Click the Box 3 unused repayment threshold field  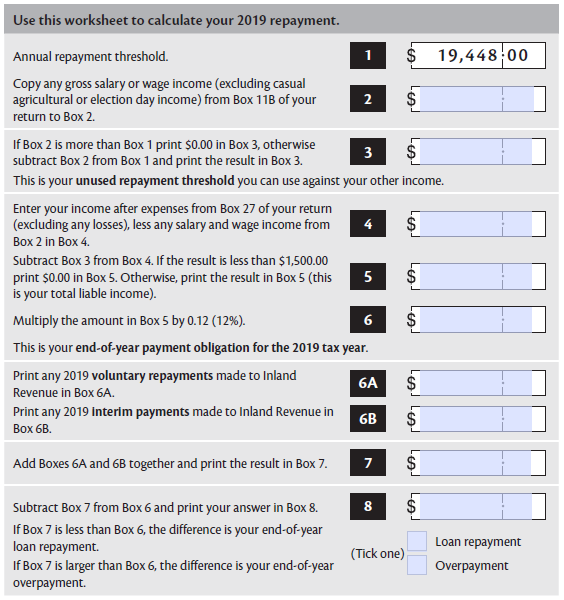478,152
